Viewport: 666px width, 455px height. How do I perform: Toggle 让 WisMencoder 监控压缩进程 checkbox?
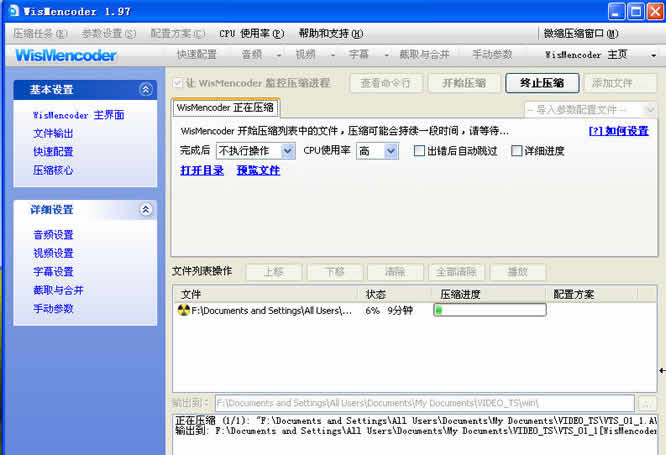(x=178, y=83)
